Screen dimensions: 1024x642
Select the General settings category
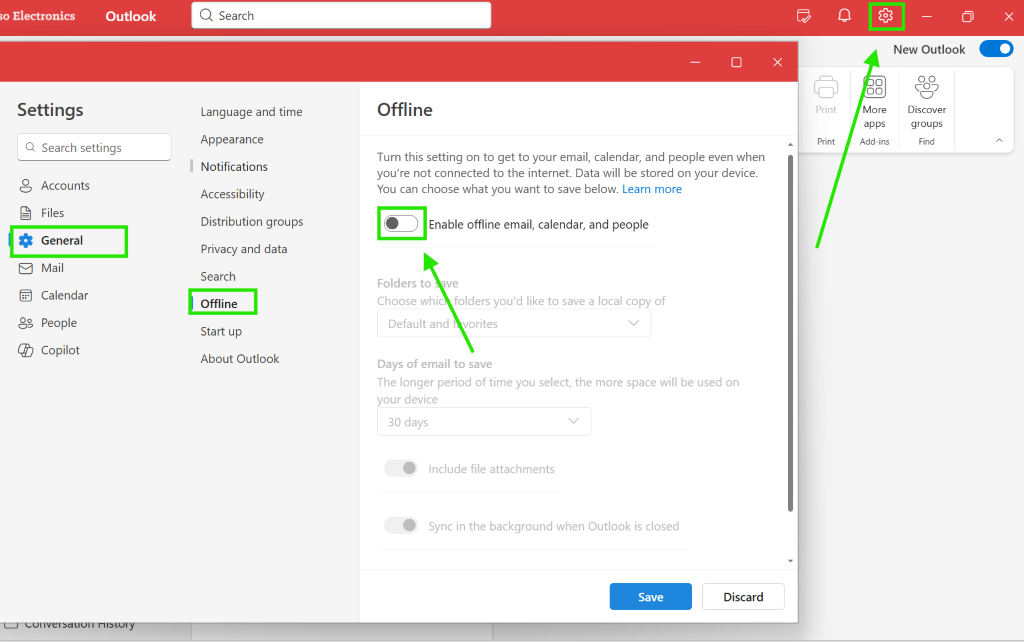coord(62,240)
